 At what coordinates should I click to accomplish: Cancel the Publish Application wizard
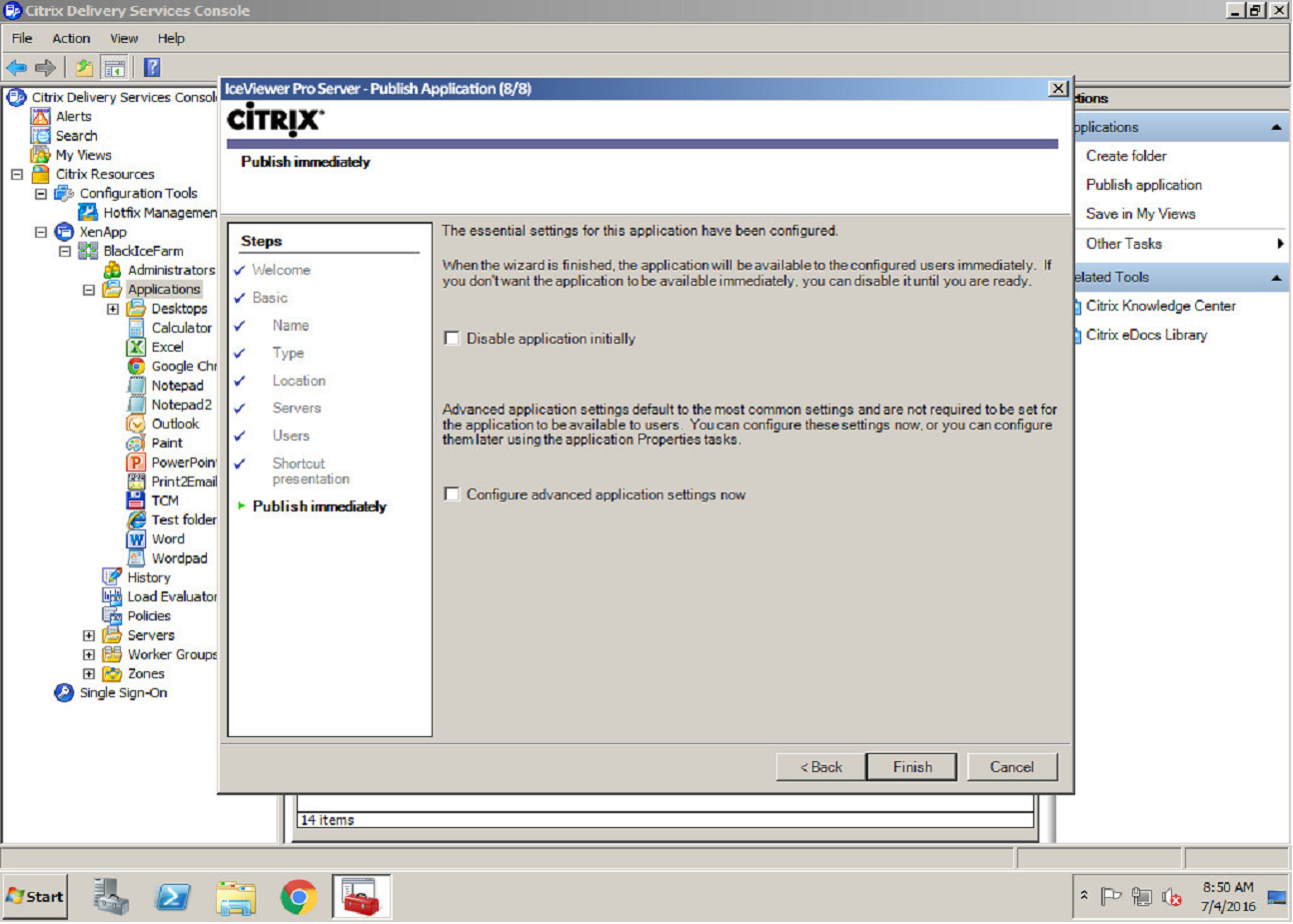pos(1012,767)
